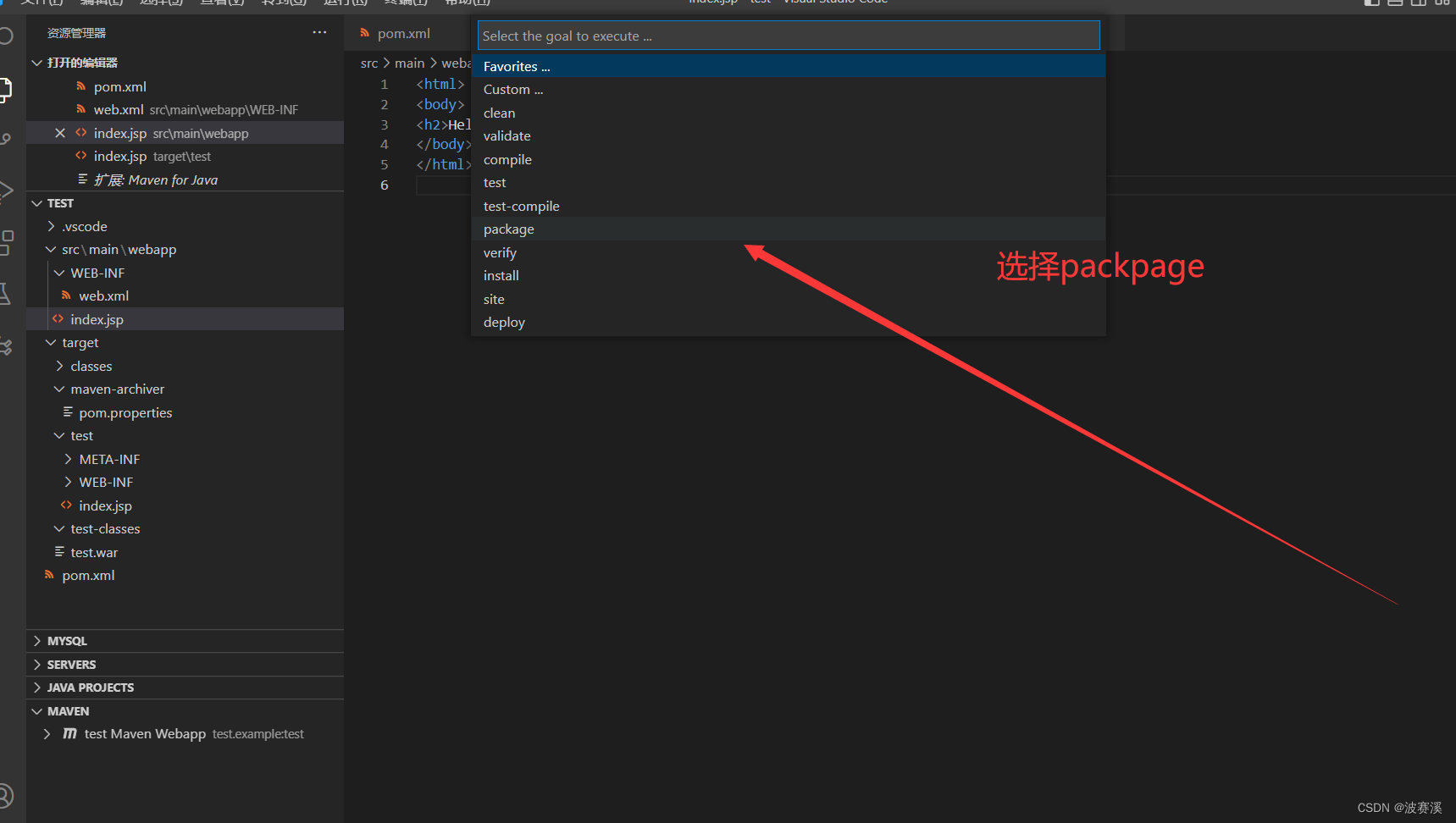1456x823 pixels.
Task: Choose the compile Maven goal
Action: click(x=788, y=159)
